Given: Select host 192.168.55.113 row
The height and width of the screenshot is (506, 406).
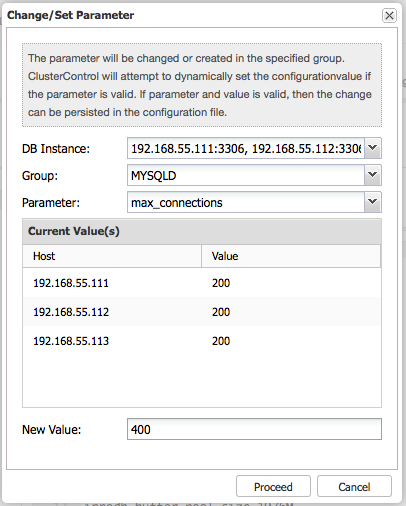Looking at the screenshot, I should tap(202, 341).
